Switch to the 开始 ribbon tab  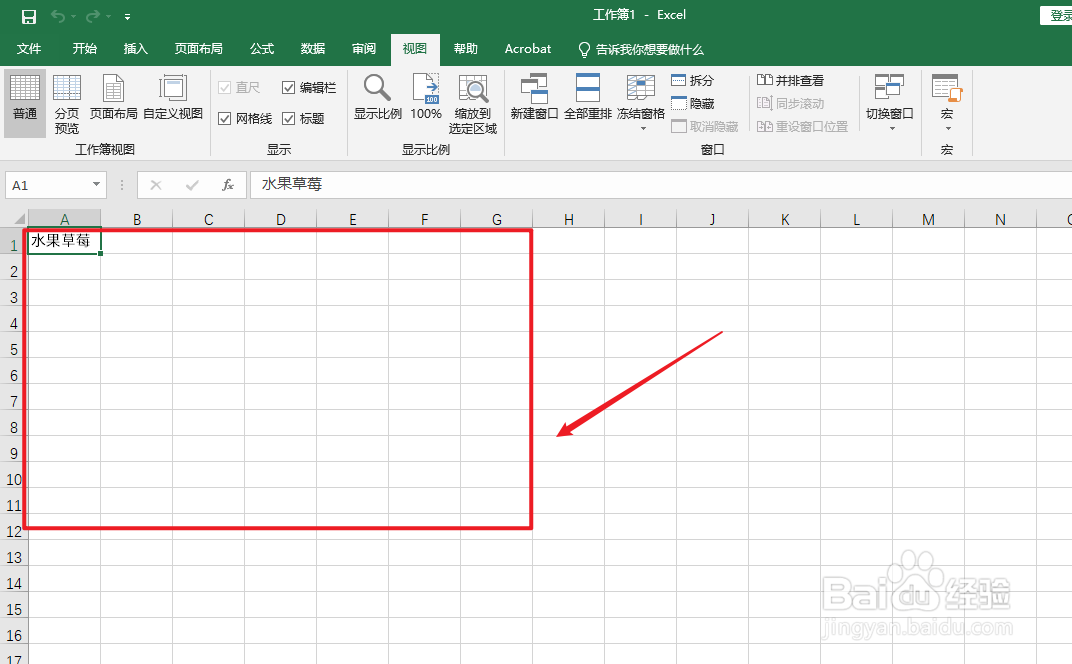[84, 48]
